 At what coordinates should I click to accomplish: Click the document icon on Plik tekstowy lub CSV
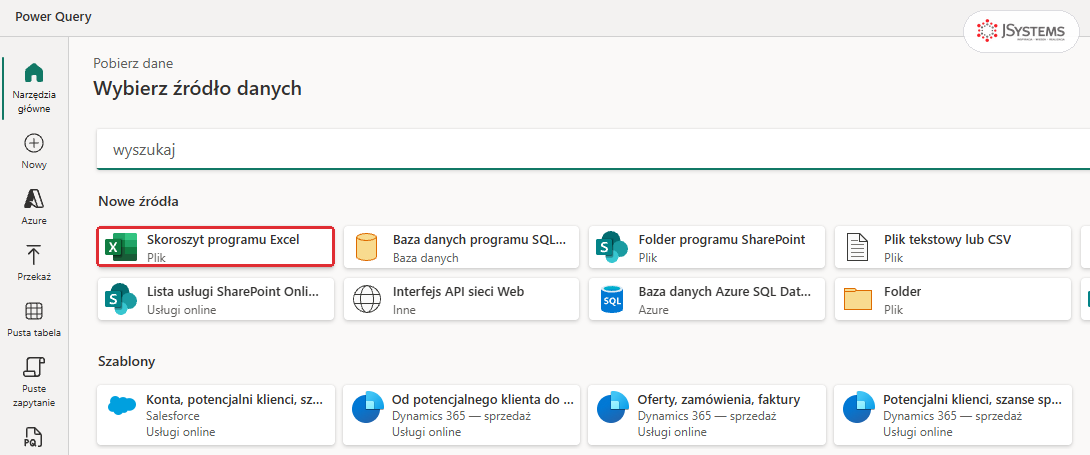click(858, 247)
